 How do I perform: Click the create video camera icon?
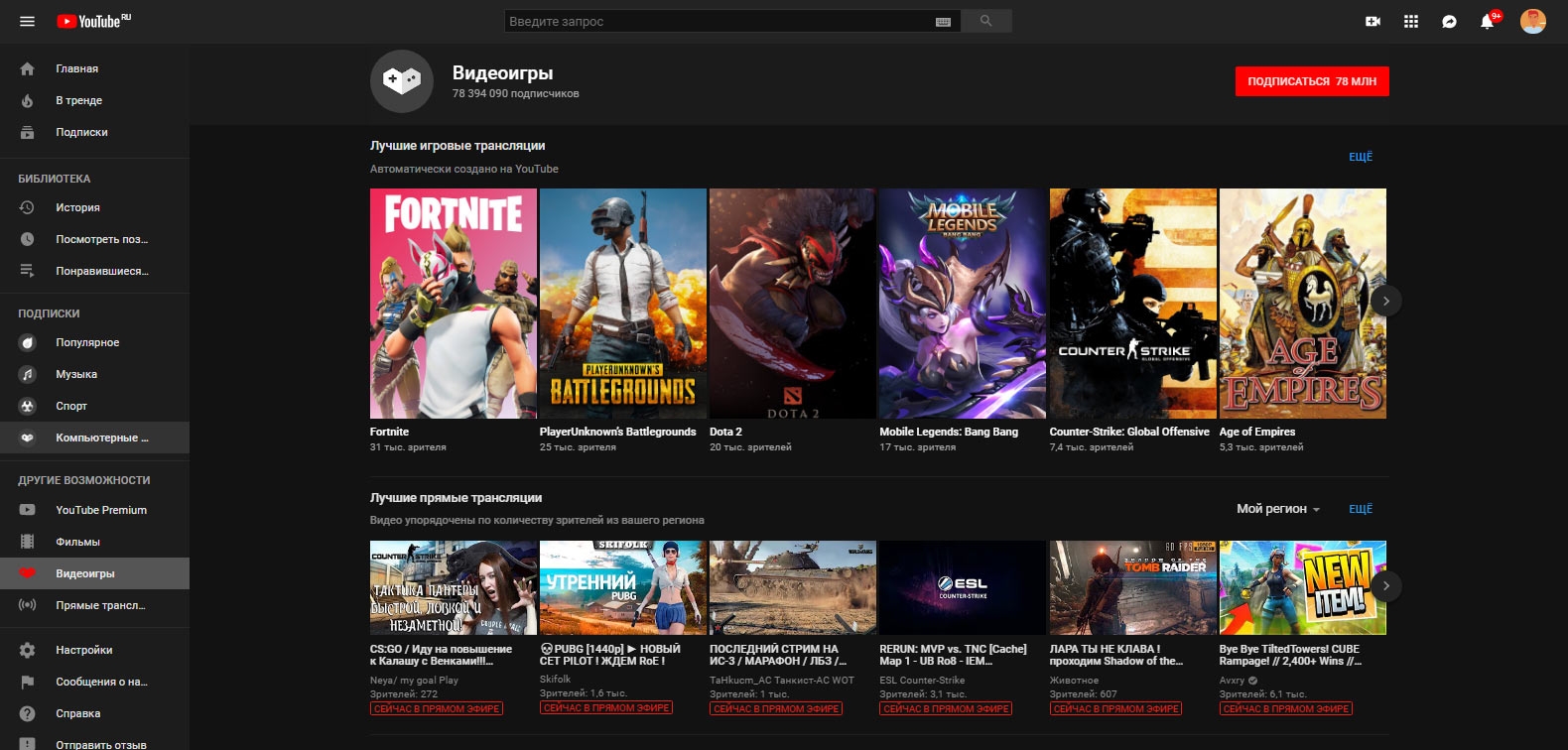[1373, 21]
